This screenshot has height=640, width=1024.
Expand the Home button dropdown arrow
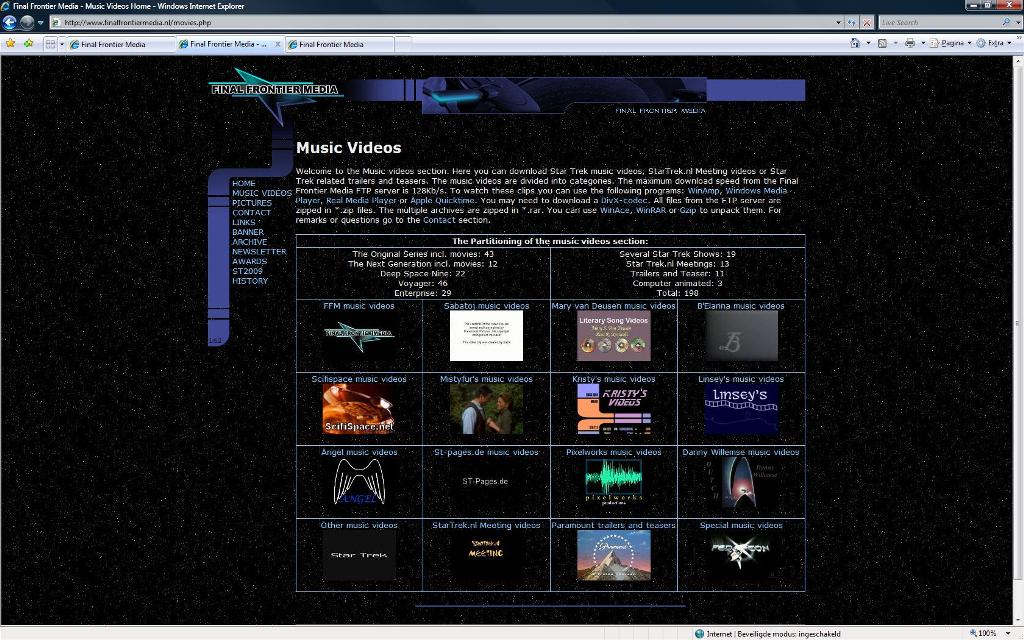click(x=868, y=43)
